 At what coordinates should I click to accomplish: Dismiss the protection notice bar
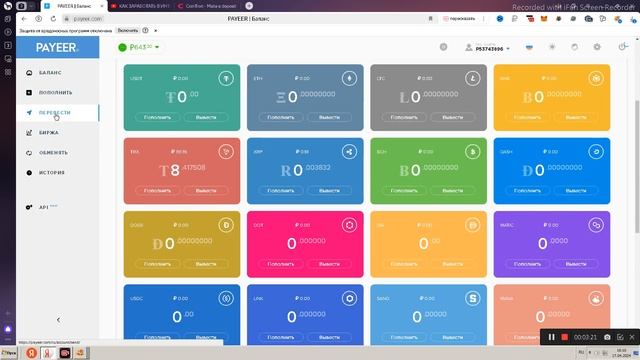(x=156, y=31)
